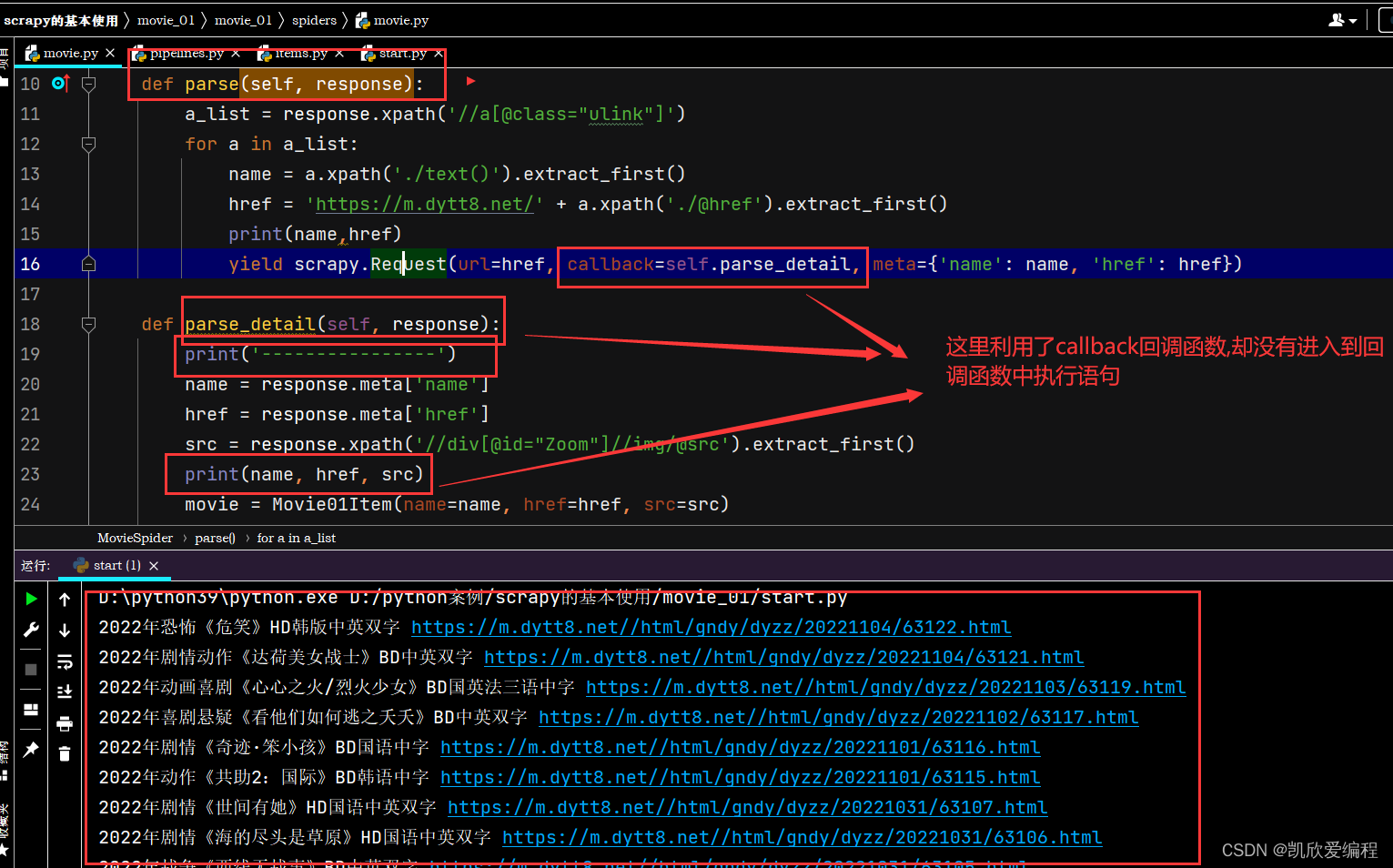
Task: Click parse() in code breadcrumb
Action: click(215, 538)
